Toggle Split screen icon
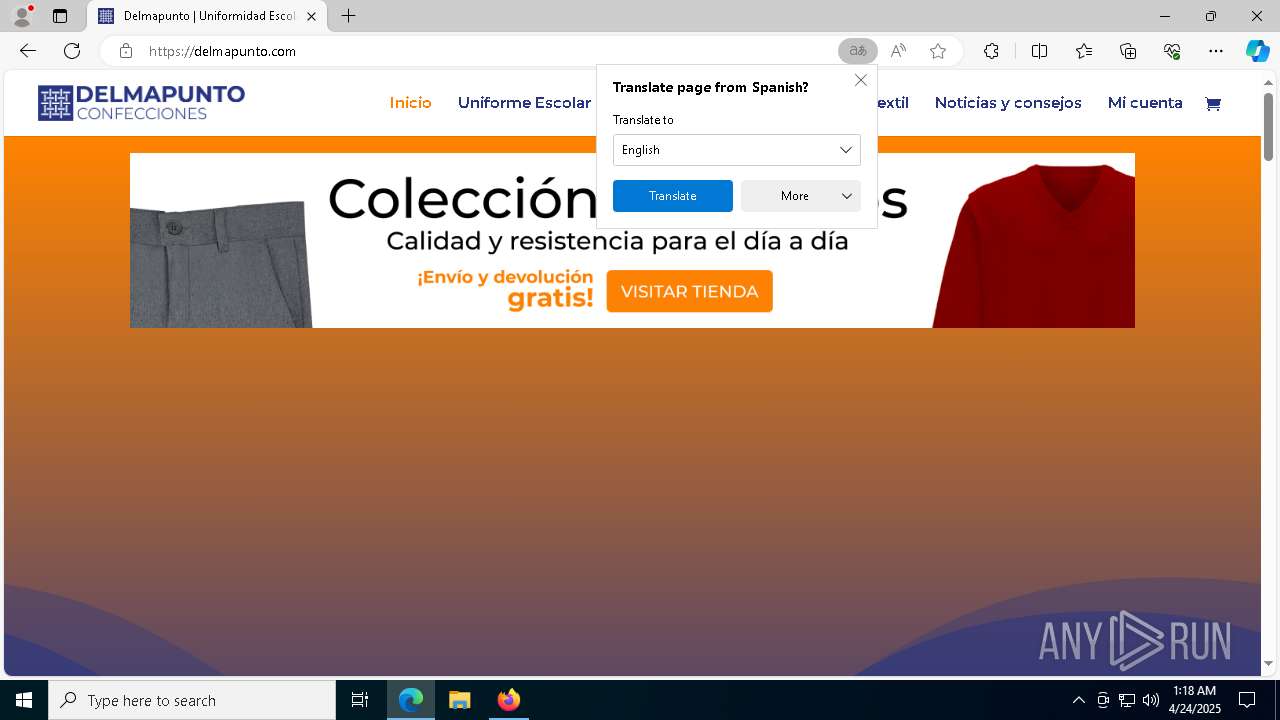 point(1039,51)
